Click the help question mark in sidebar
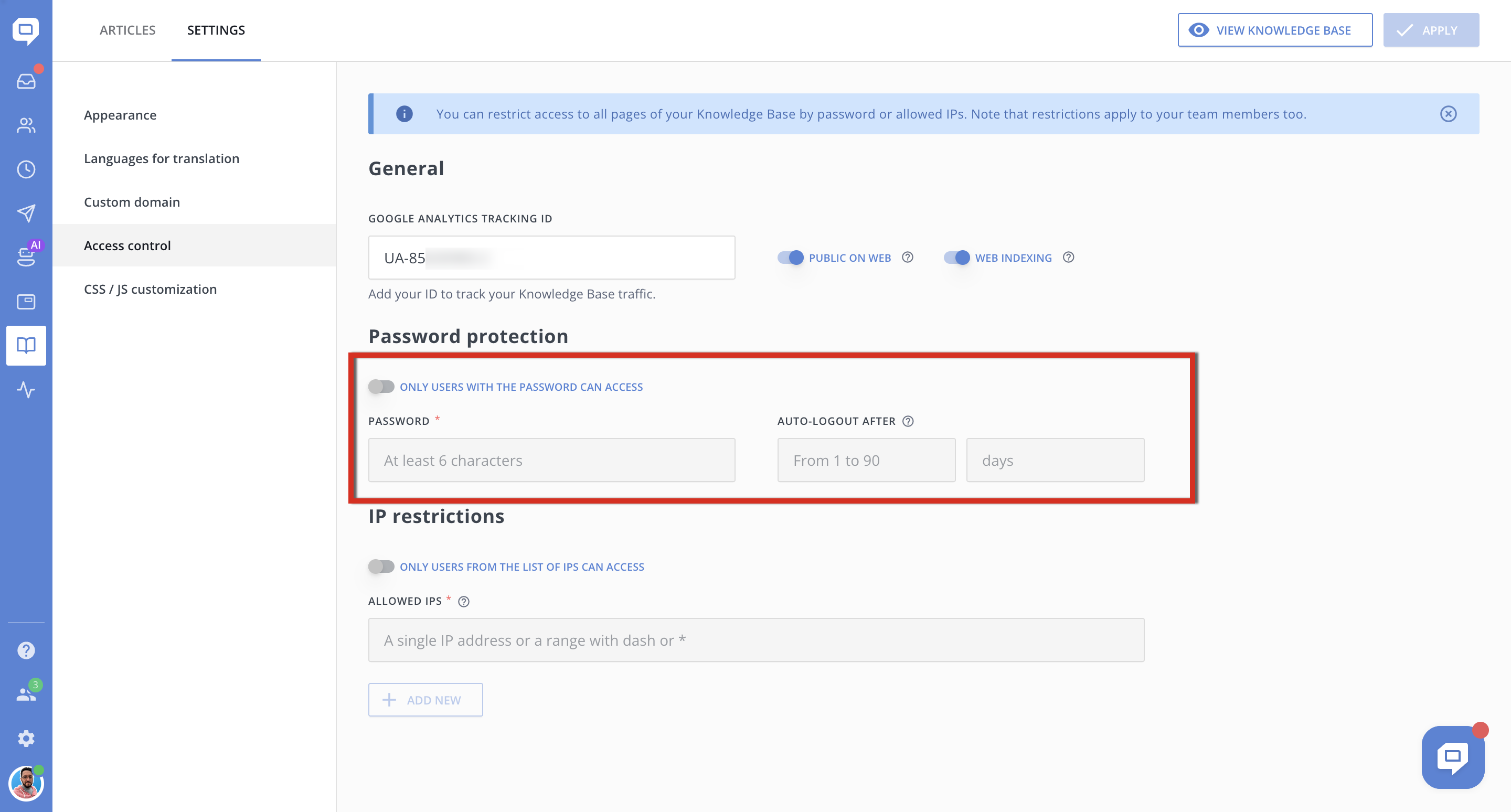This screenshot has height=812, width=1511. click(26, 650)
